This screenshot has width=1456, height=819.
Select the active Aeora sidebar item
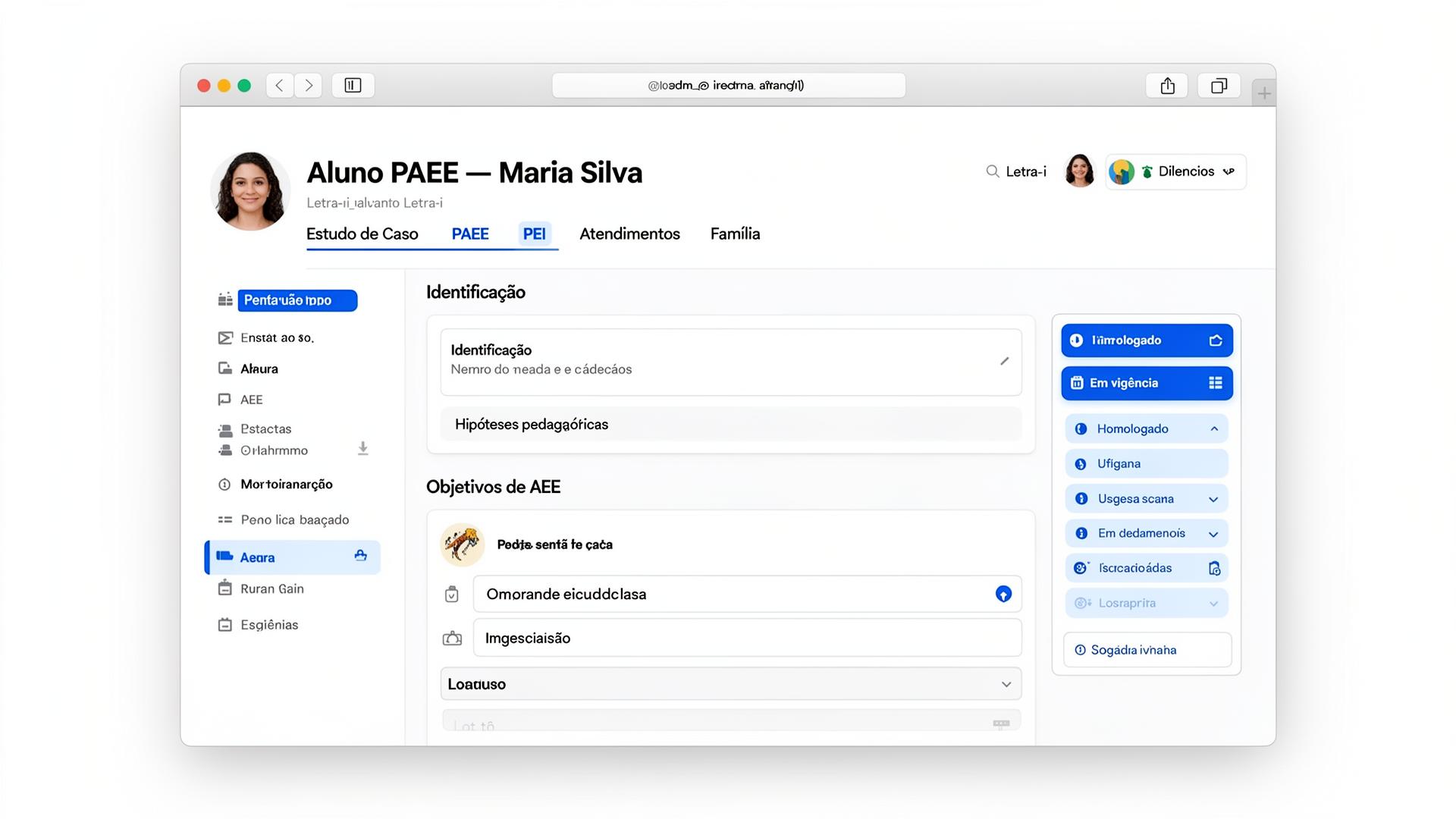(x=293, y=557)
